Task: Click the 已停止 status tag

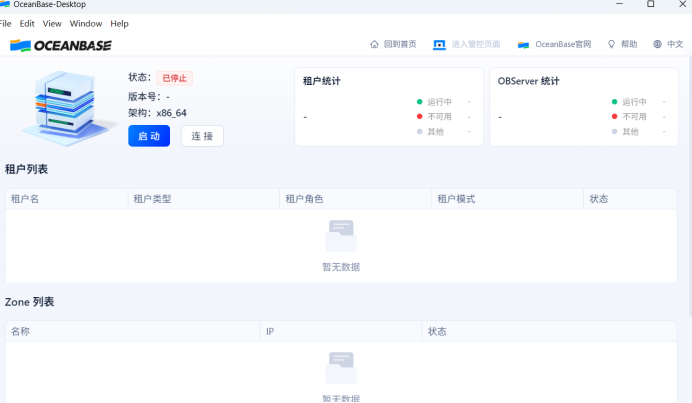Action: pos(174,78)
